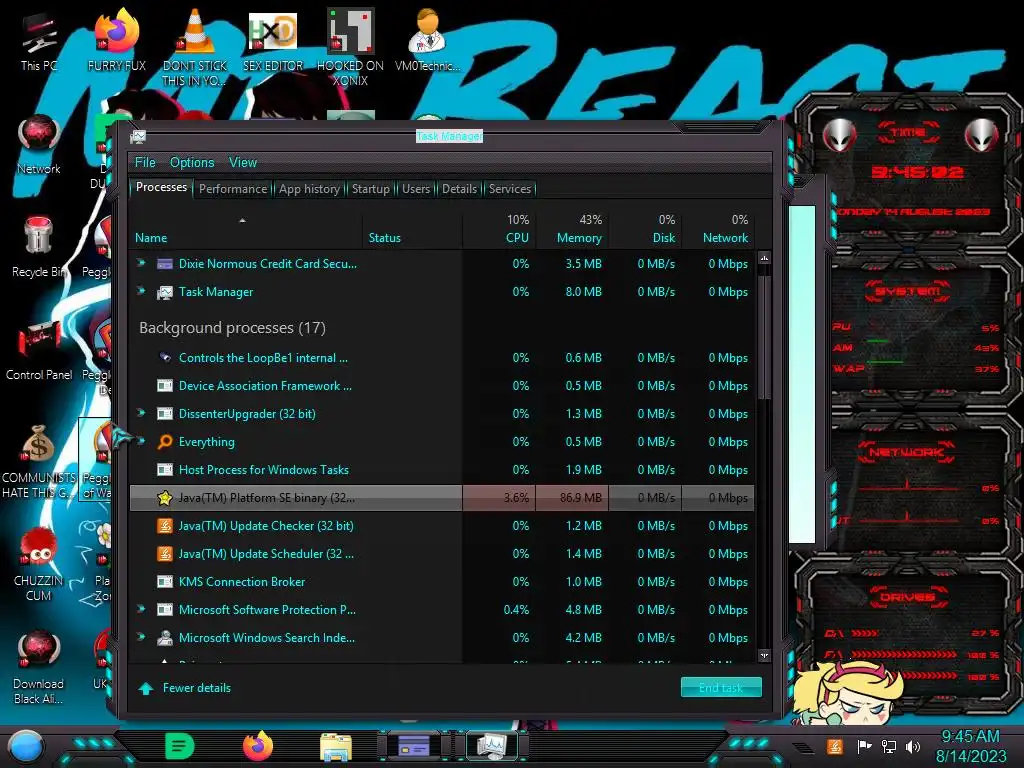Sort by the Disk column header
1024x768 pixels.
[646, 230]
